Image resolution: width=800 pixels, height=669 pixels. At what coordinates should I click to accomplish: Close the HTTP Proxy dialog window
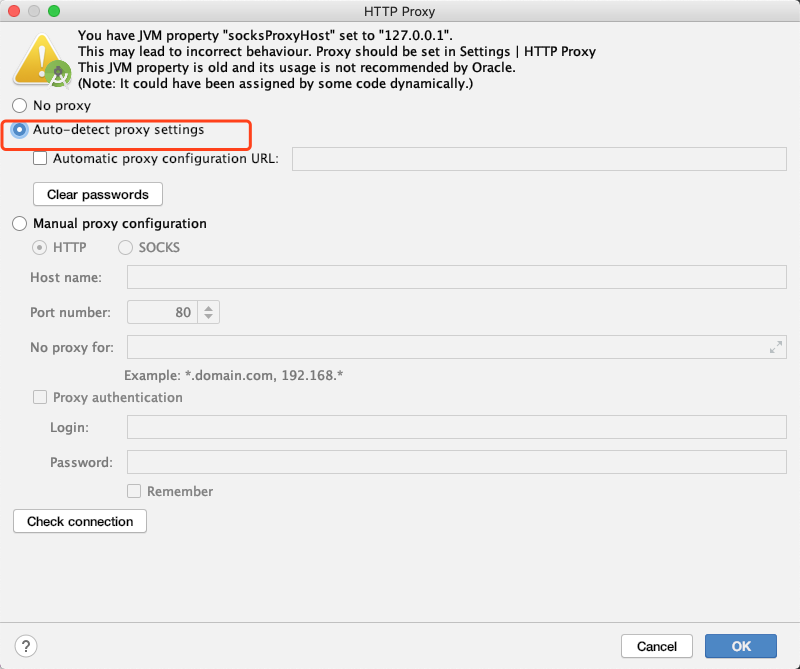click(14, 11)
